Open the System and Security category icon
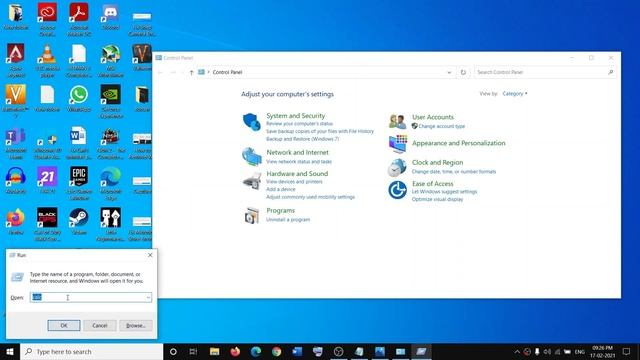Screen dimensions: 640x360 (251, 122)
